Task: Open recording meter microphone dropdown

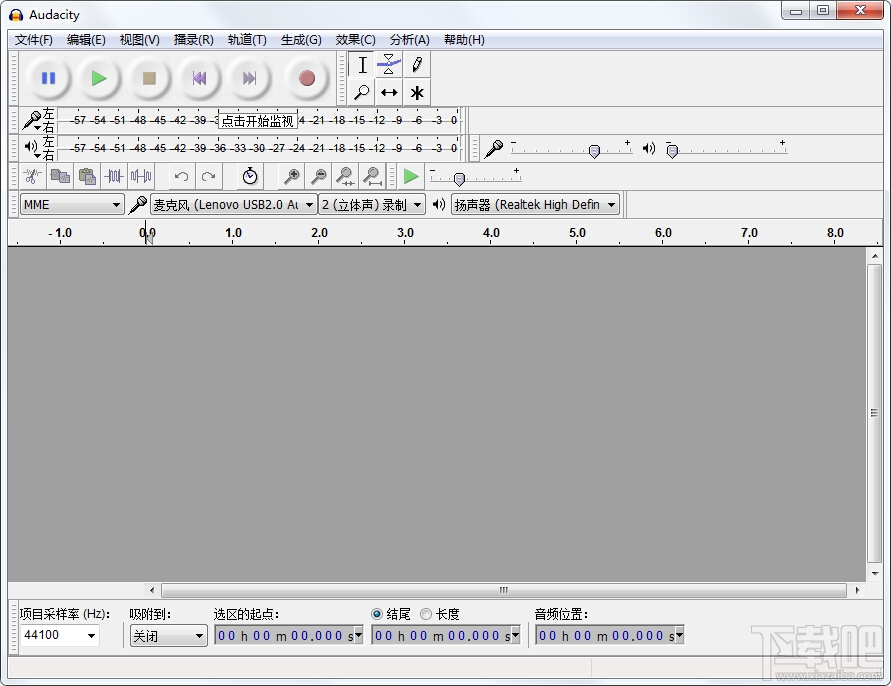Action: [x=32, y=120]
